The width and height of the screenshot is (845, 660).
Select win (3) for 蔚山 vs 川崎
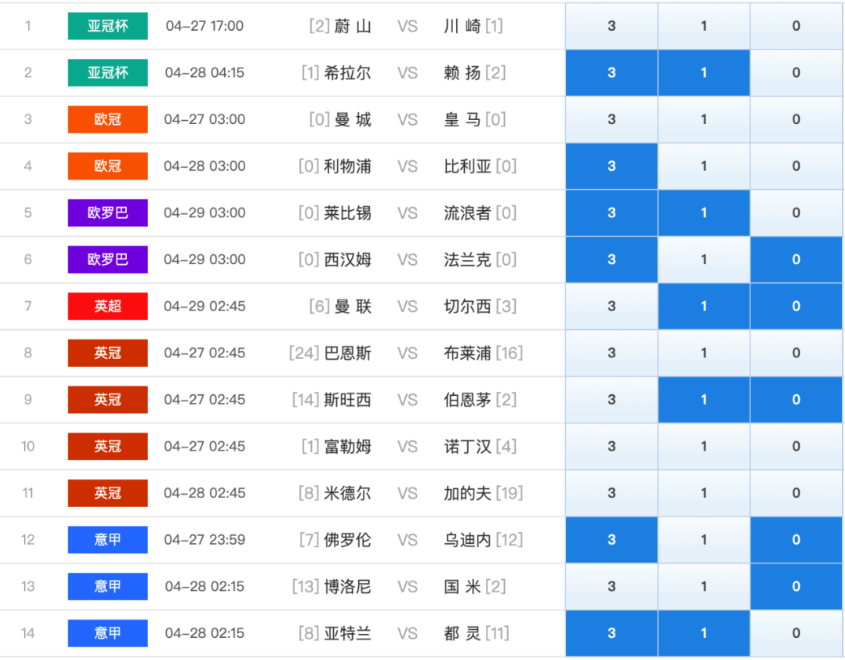pyautogui.click(x=612, y=26)
